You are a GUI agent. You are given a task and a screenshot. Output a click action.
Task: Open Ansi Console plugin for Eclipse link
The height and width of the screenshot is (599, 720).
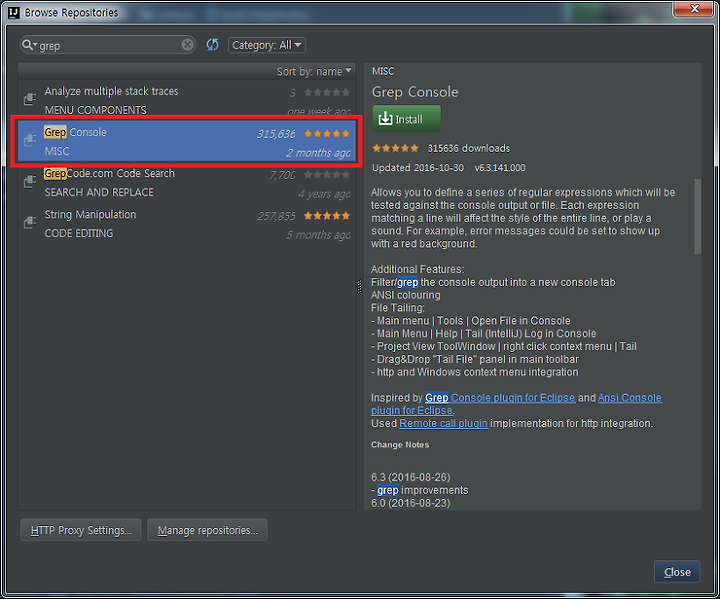630,398
